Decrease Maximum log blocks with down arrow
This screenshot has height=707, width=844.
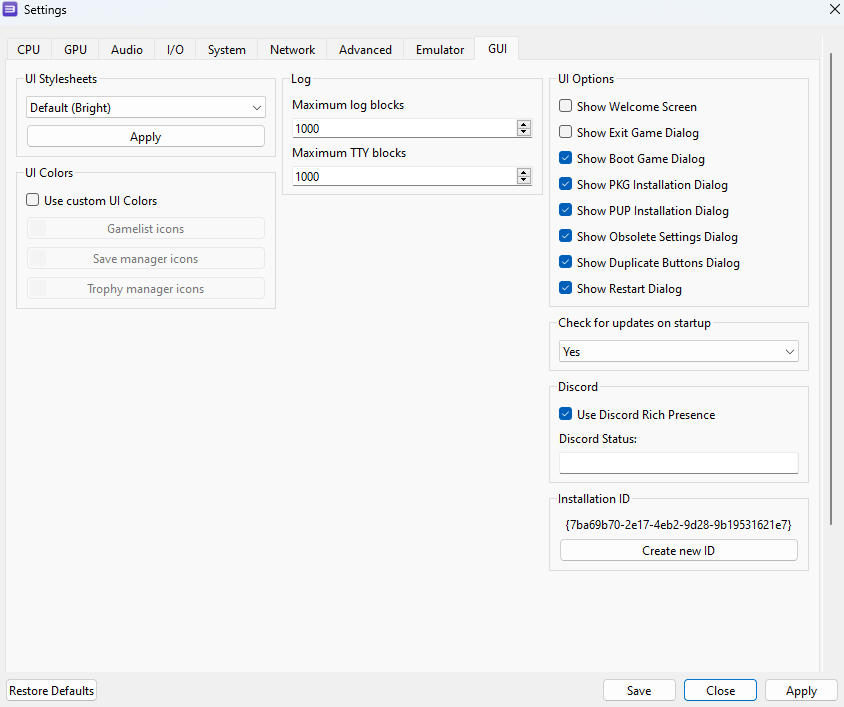coord(524,132)
